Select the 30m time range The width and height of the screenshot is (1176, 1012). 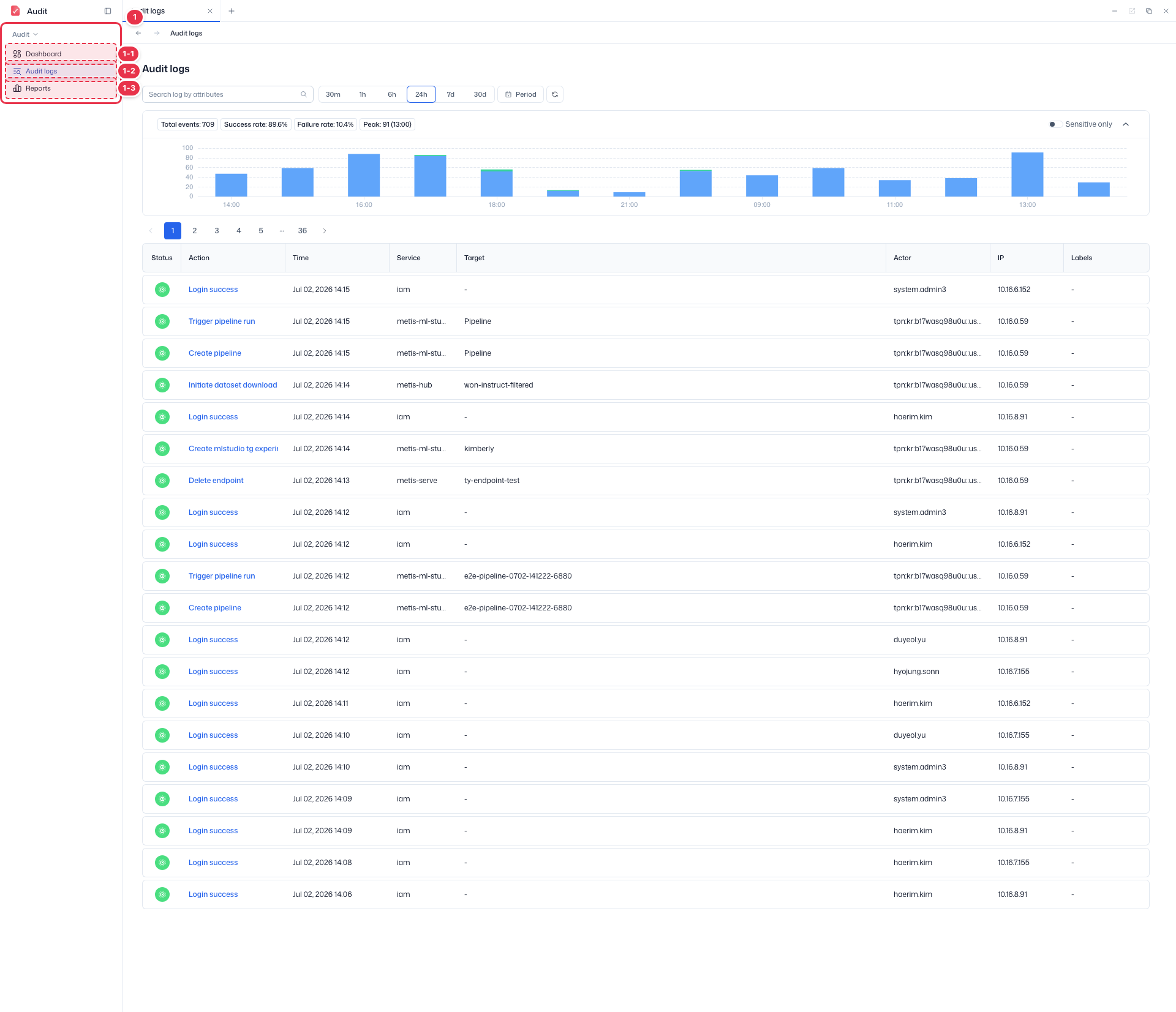point(333,94)
